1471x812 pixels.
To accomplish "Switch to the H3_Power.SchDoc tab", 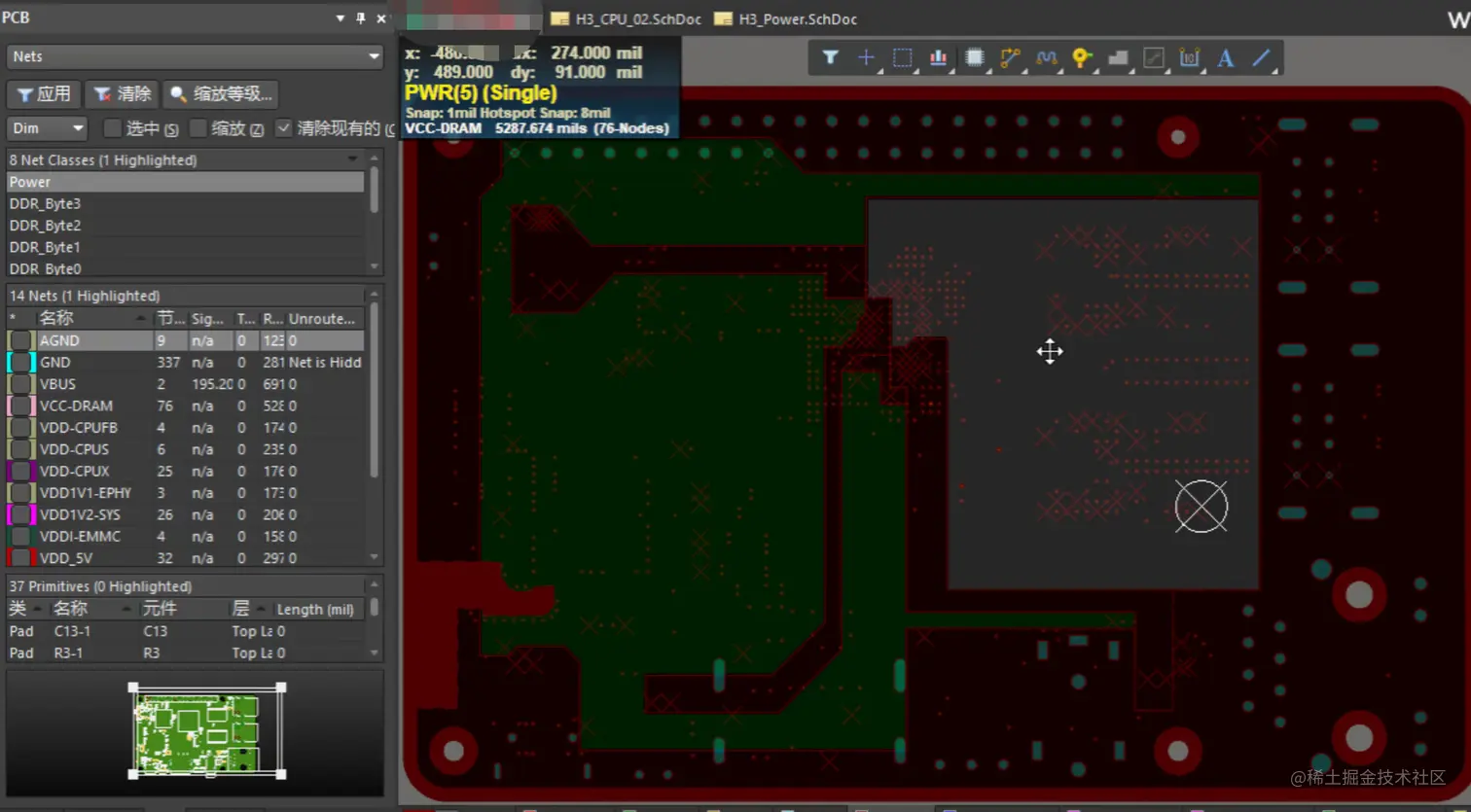I will coord(785,18).
